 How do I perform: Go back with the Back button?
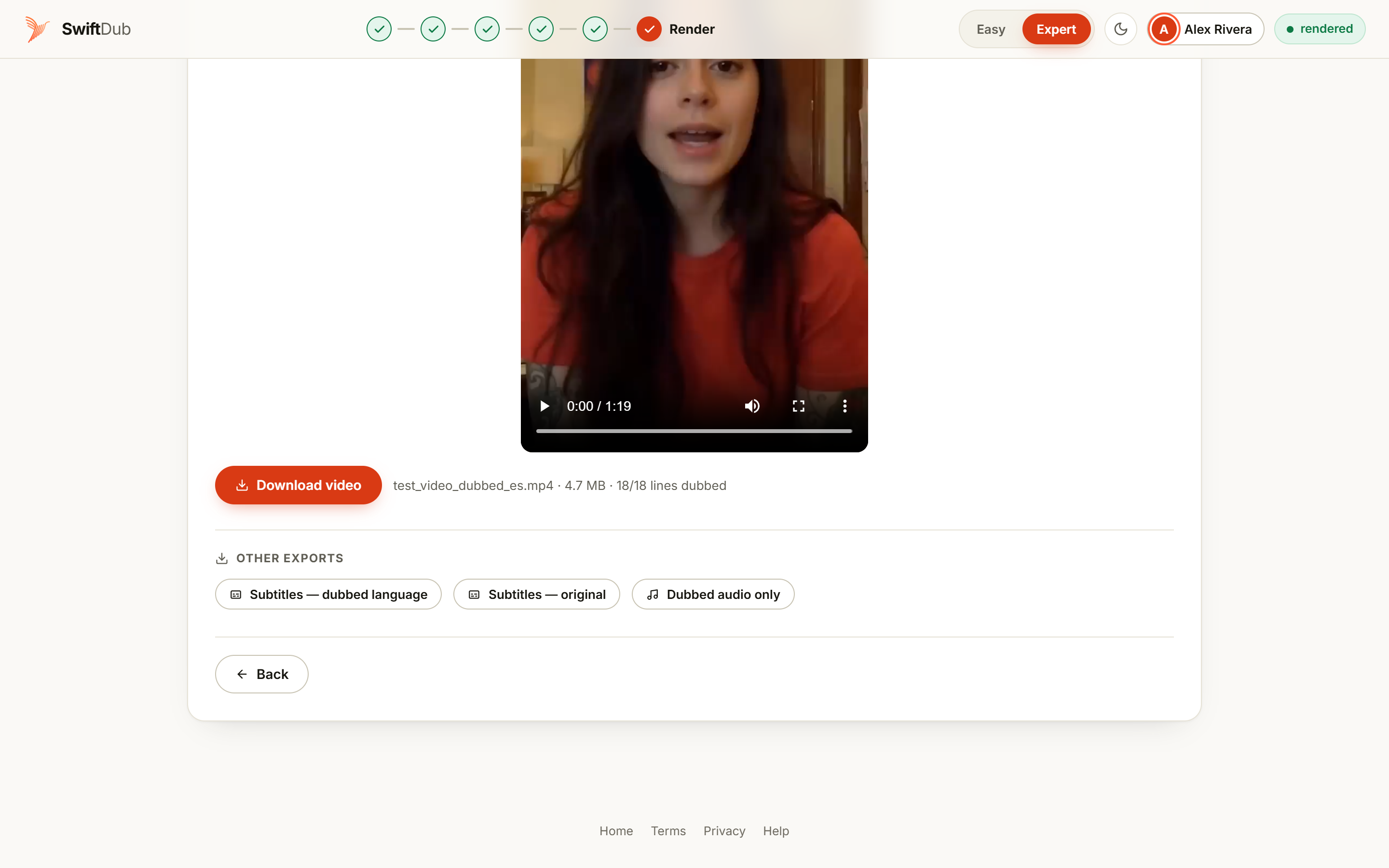click(261, 674)
